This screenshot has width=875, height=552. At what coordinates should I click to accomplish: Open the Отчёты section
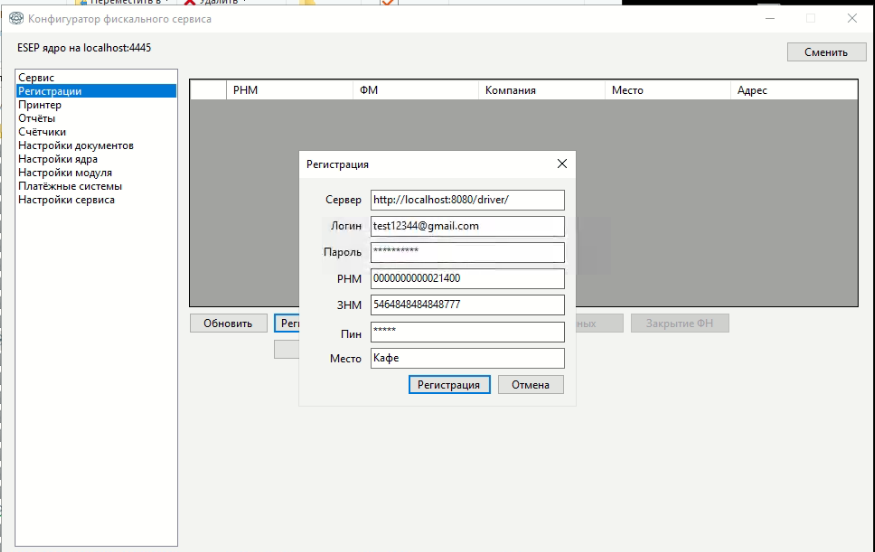click(96, 118)
